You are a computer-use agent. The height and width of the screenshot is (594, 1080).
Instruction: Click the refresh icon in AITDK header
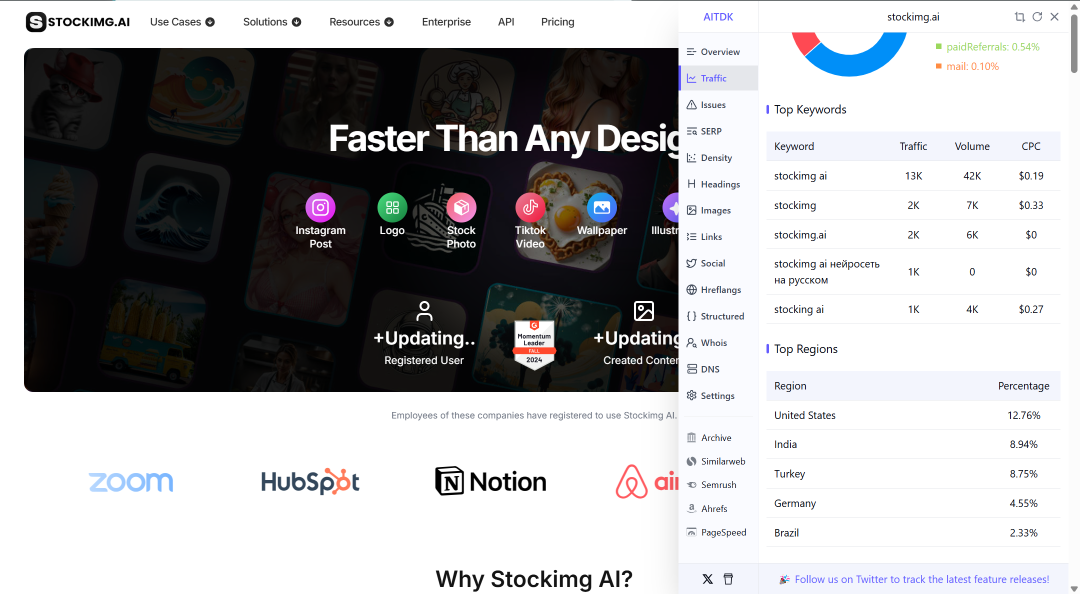1037,17
